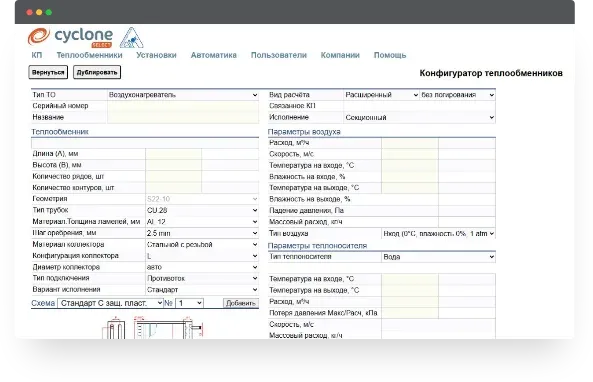
Task: Click the Название input field
Action: [x=183, y=117]
